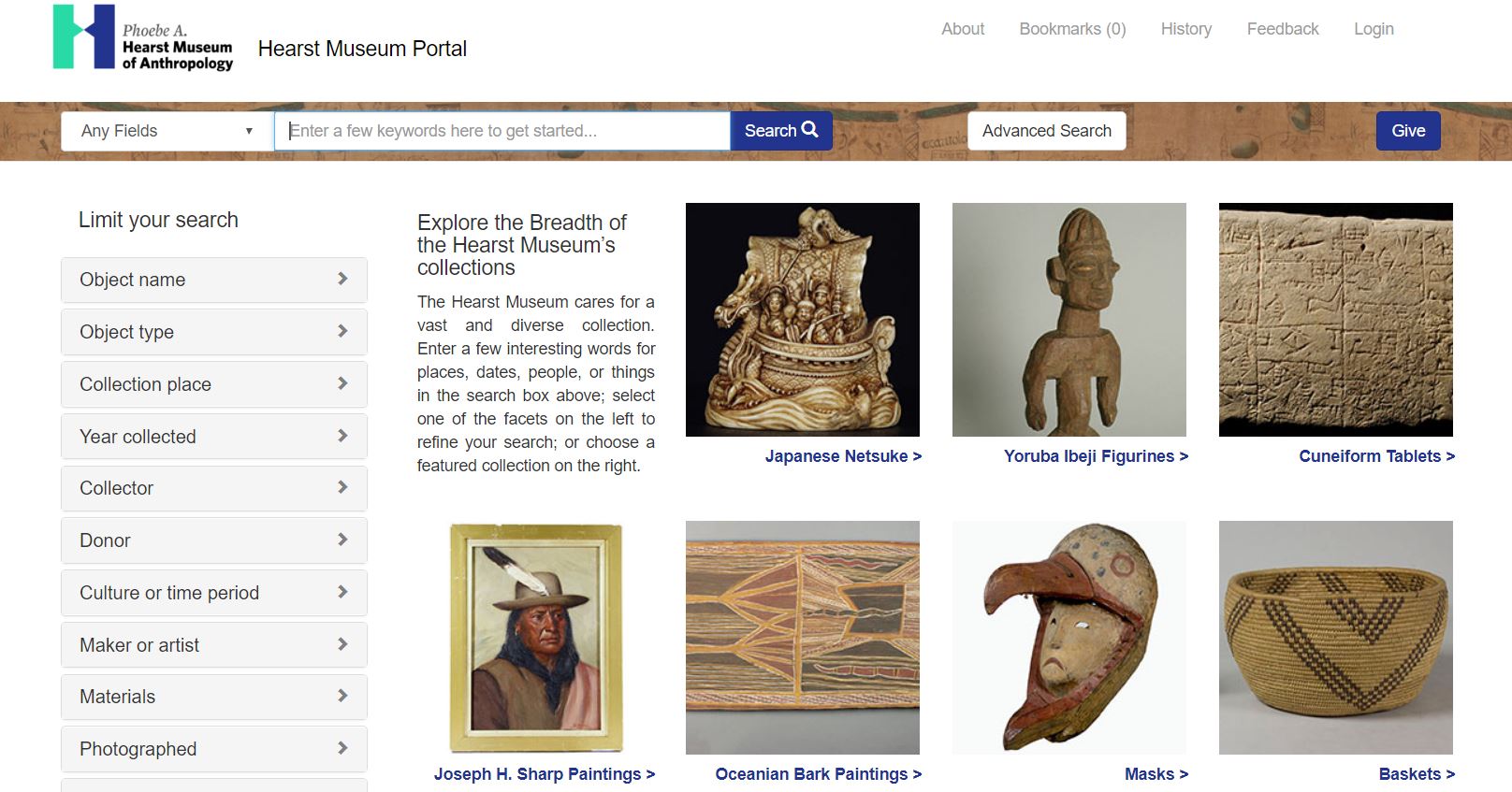Focus the keywords search input field
Image resolution: width=1512 pixels, height=792 pixels.
tap(502, 131)
